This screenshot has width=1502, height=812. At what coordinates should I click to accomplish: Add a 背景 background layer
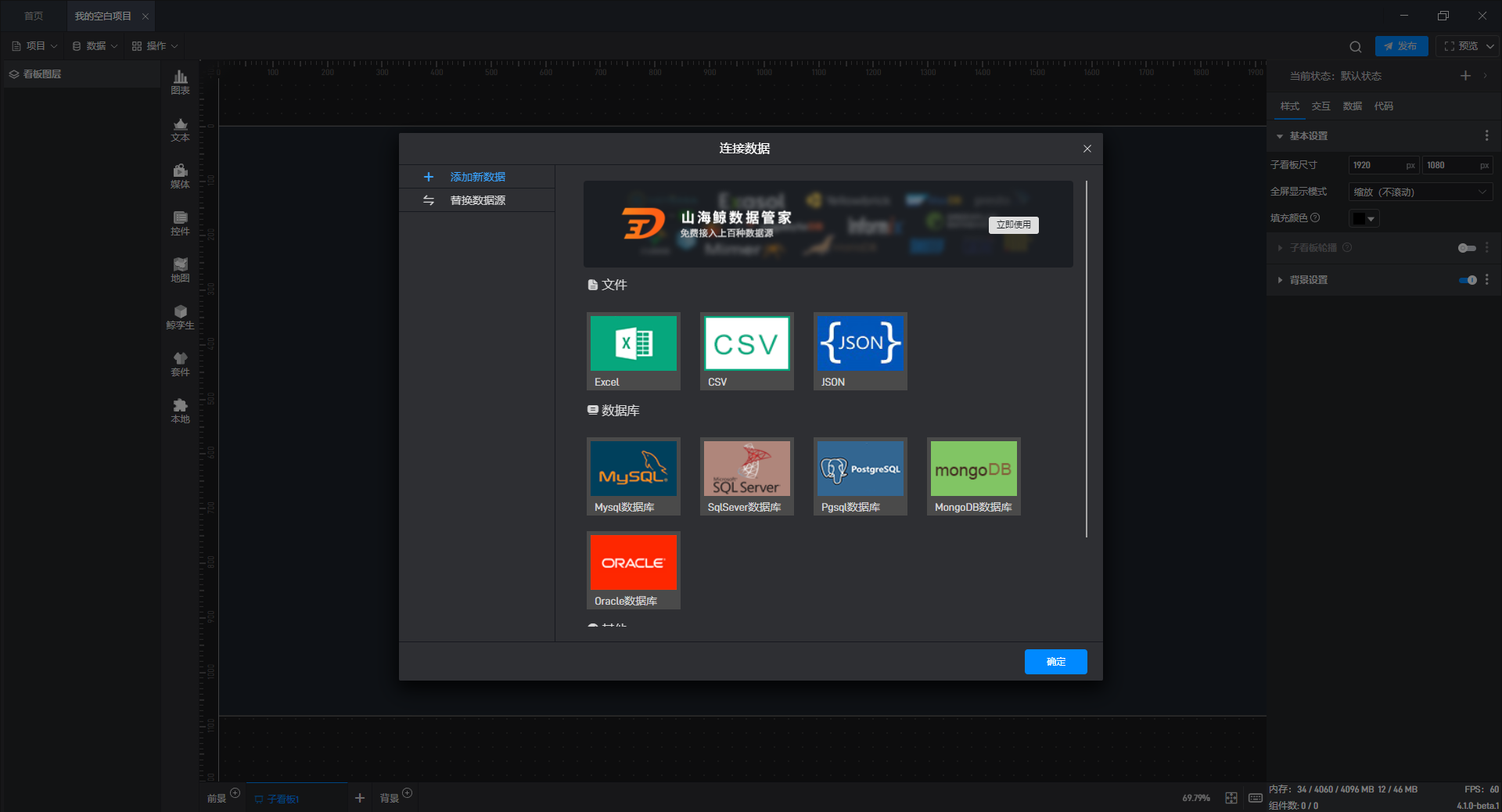pos(408,793)
